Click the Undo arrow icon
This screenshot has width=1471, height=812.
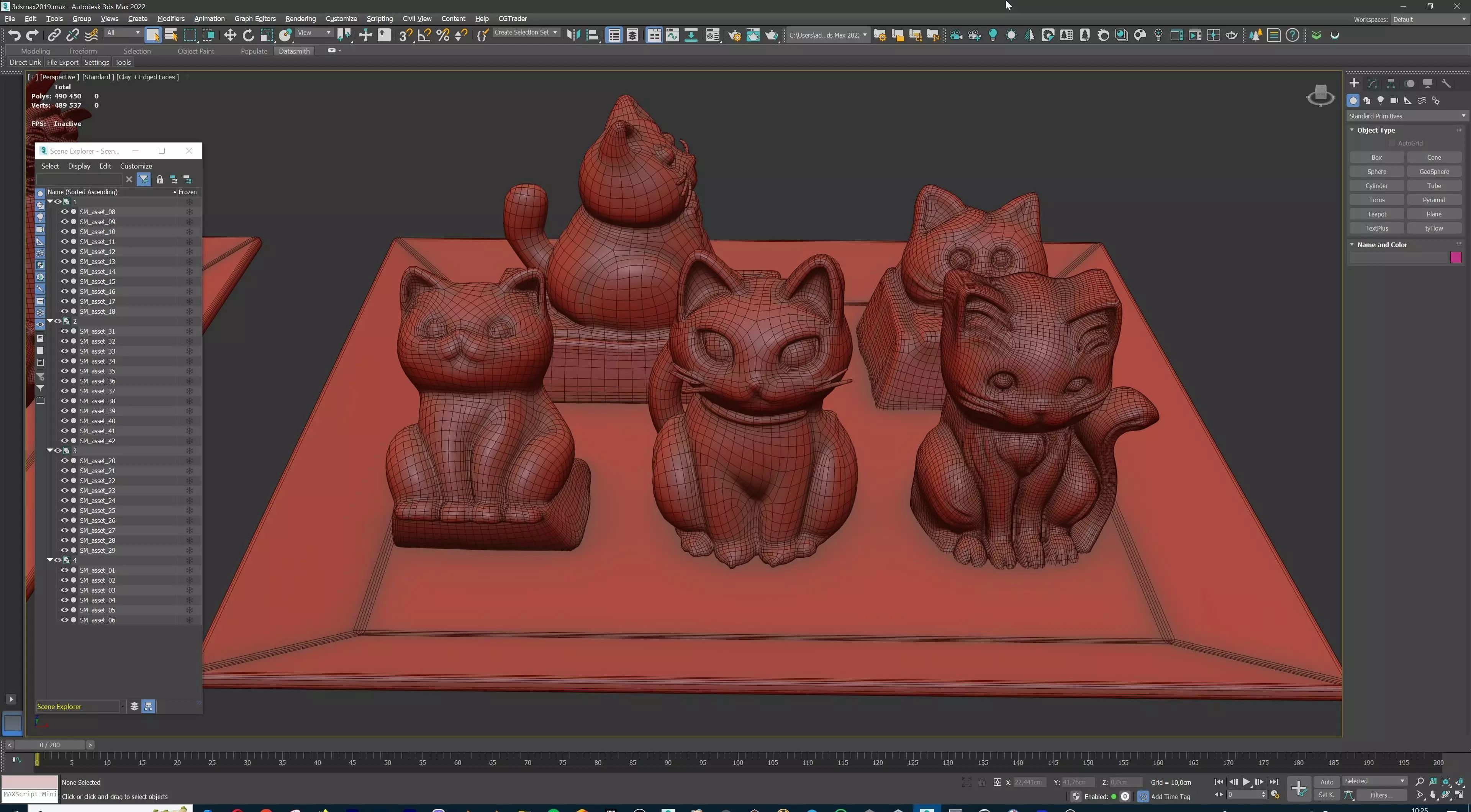point(14,35)
